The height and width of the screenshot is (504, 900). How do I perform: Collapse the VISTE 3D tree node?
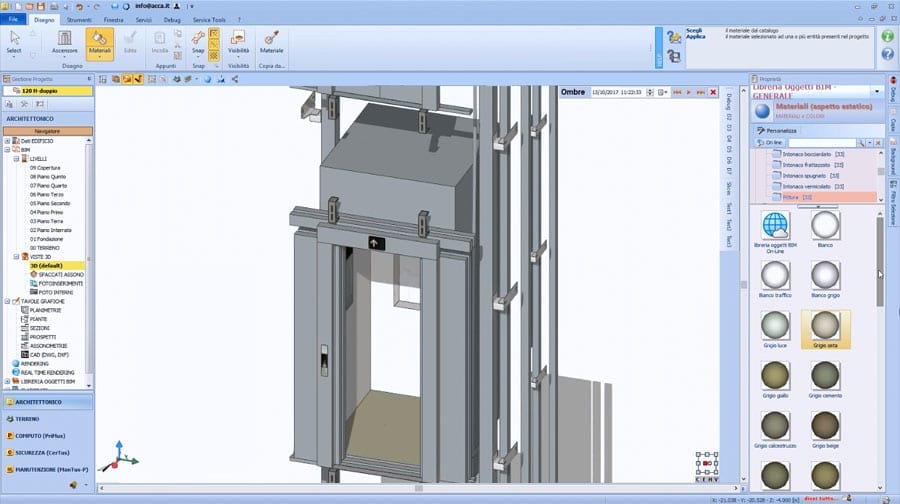pos(17,257)
